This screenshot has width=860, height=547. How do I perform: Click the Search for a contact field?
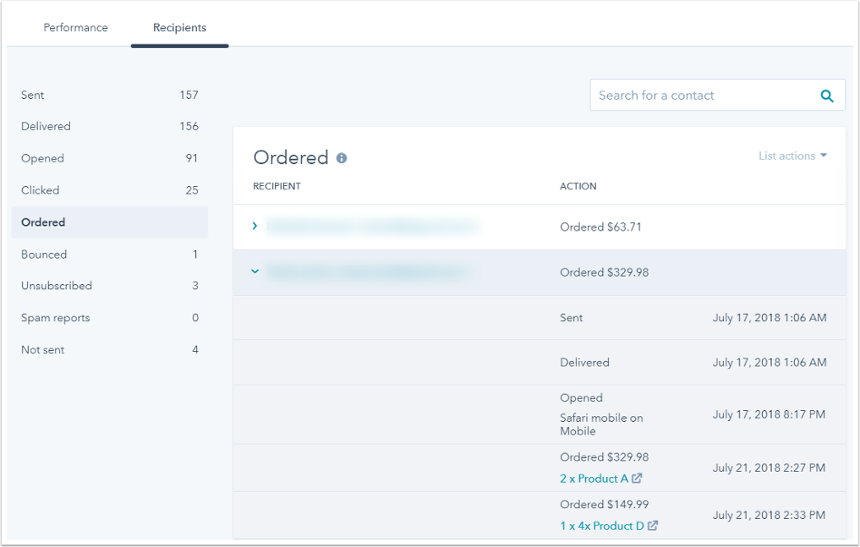[703, 96]
